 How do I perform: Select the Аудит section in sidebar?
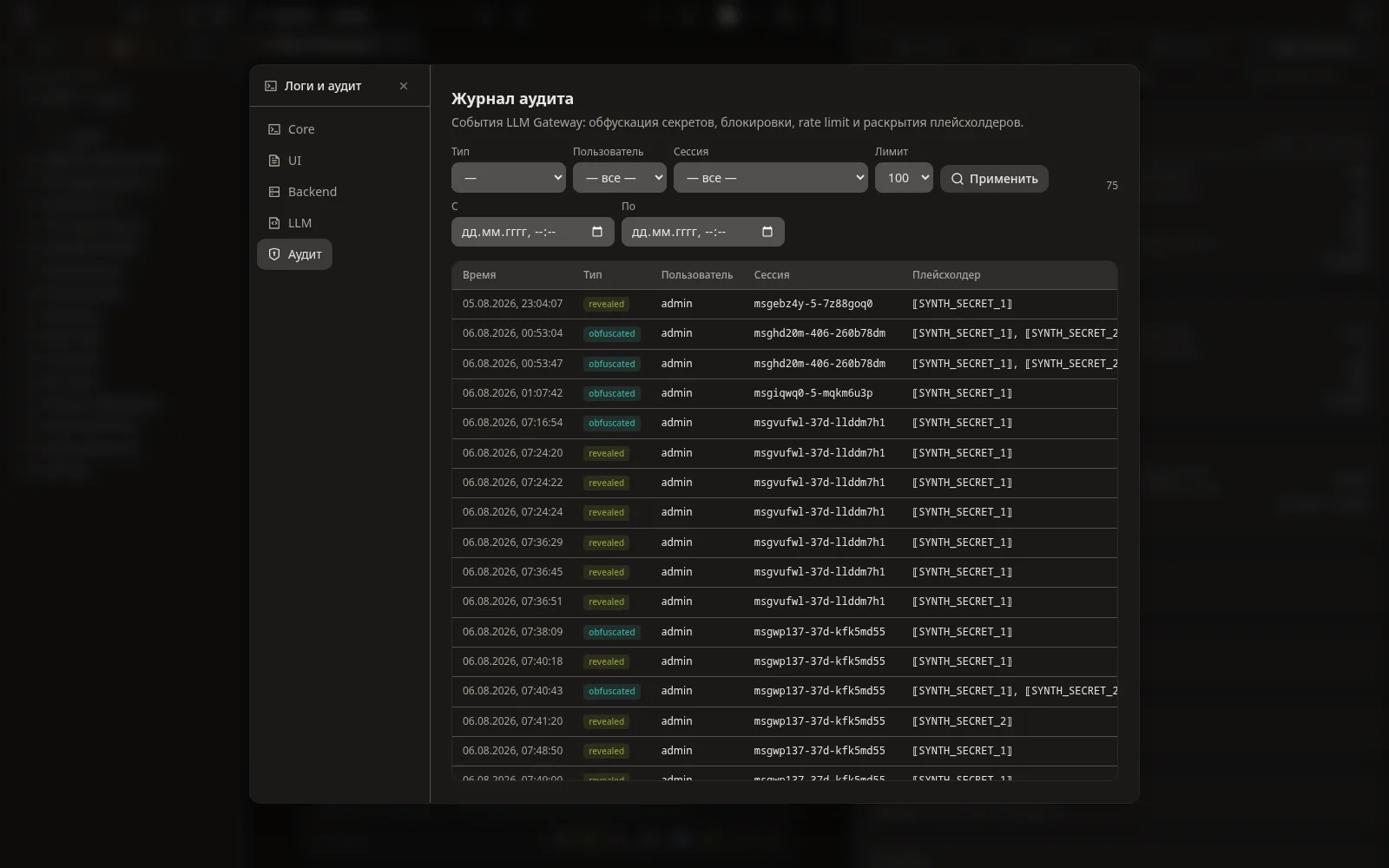pos(294,254)
